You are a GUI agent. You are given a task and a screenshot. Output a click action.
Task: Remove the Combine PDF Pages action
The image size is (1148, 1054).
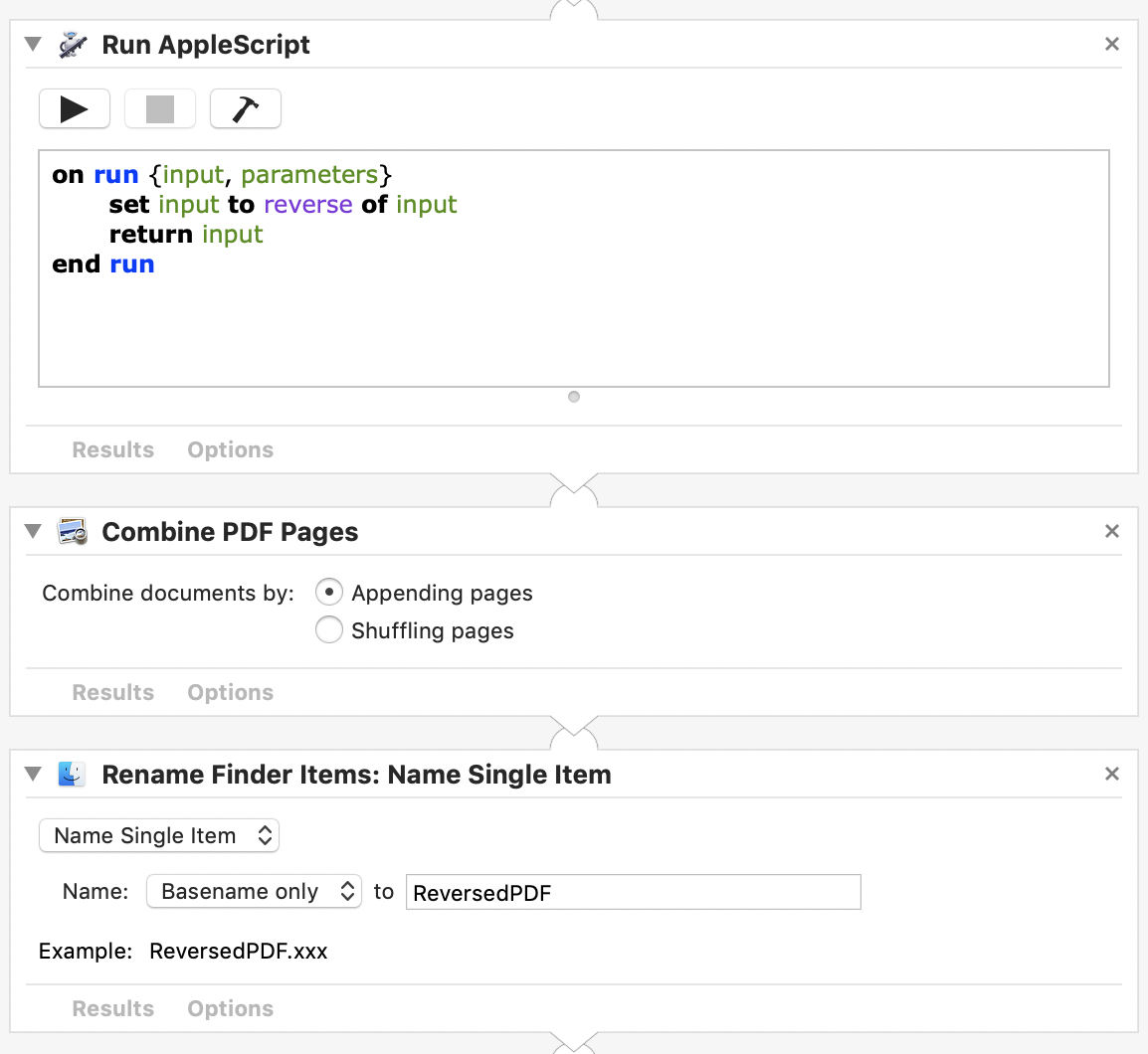pos(1112,531)
